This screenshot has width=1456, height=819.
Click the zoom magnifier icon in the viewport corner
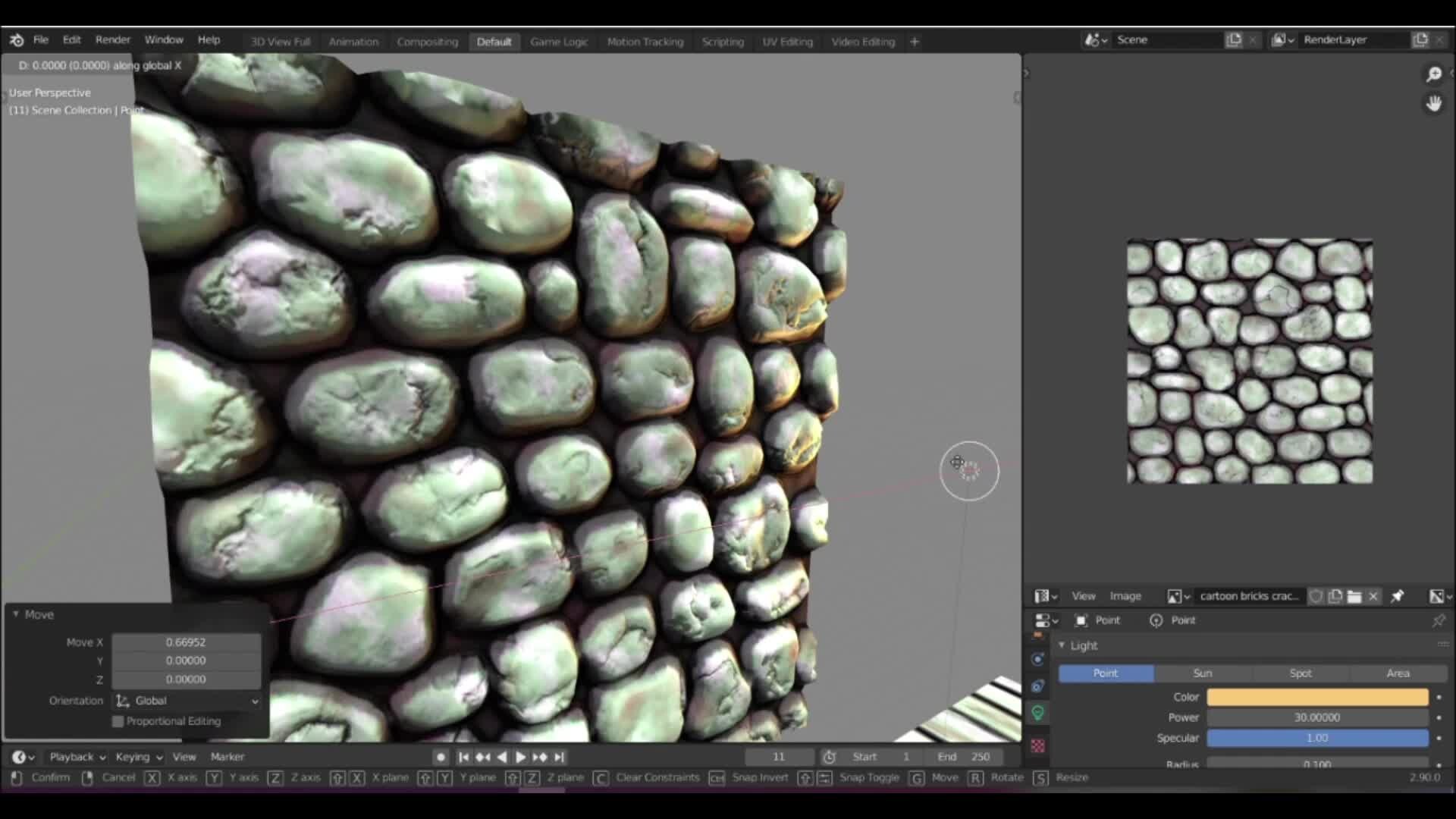pyautogui.click(x=1434, y=74)
